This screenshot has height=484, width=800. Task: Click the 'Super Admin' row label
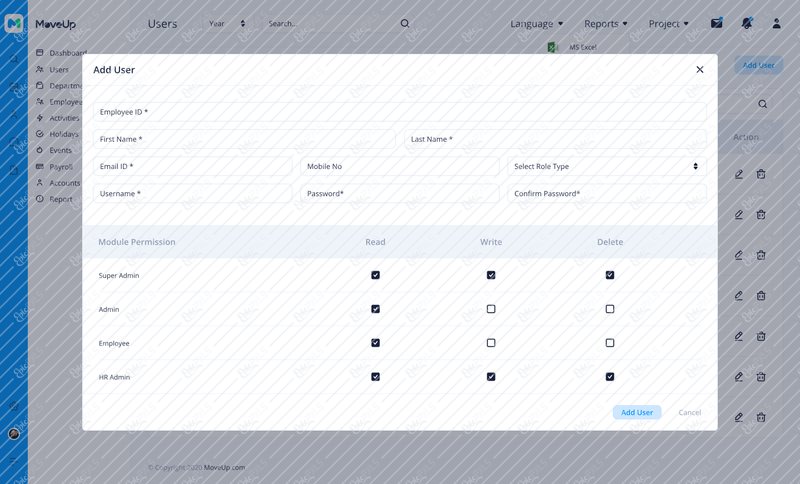click(x=119, y=275)
